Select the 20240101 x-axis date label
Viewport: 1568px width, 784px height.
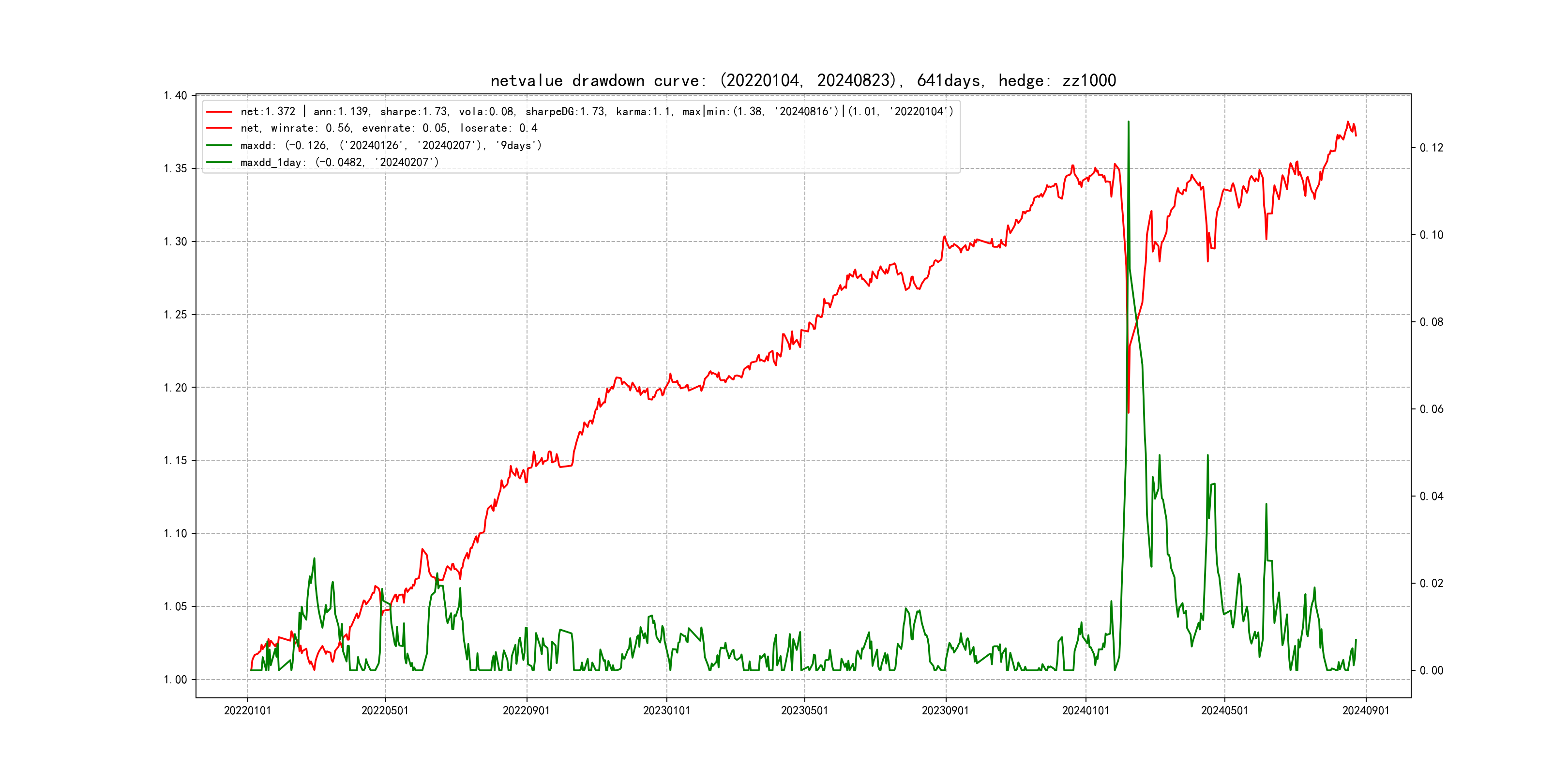[1086, 711]
